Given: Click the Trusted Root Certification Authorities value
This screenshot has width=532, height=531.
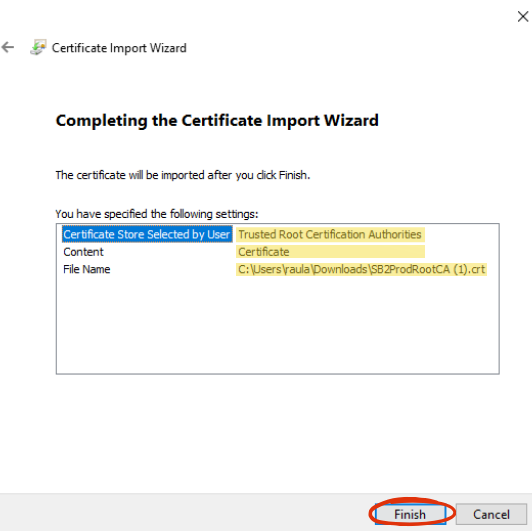Looking at the screenshot, I should (330, 234).
